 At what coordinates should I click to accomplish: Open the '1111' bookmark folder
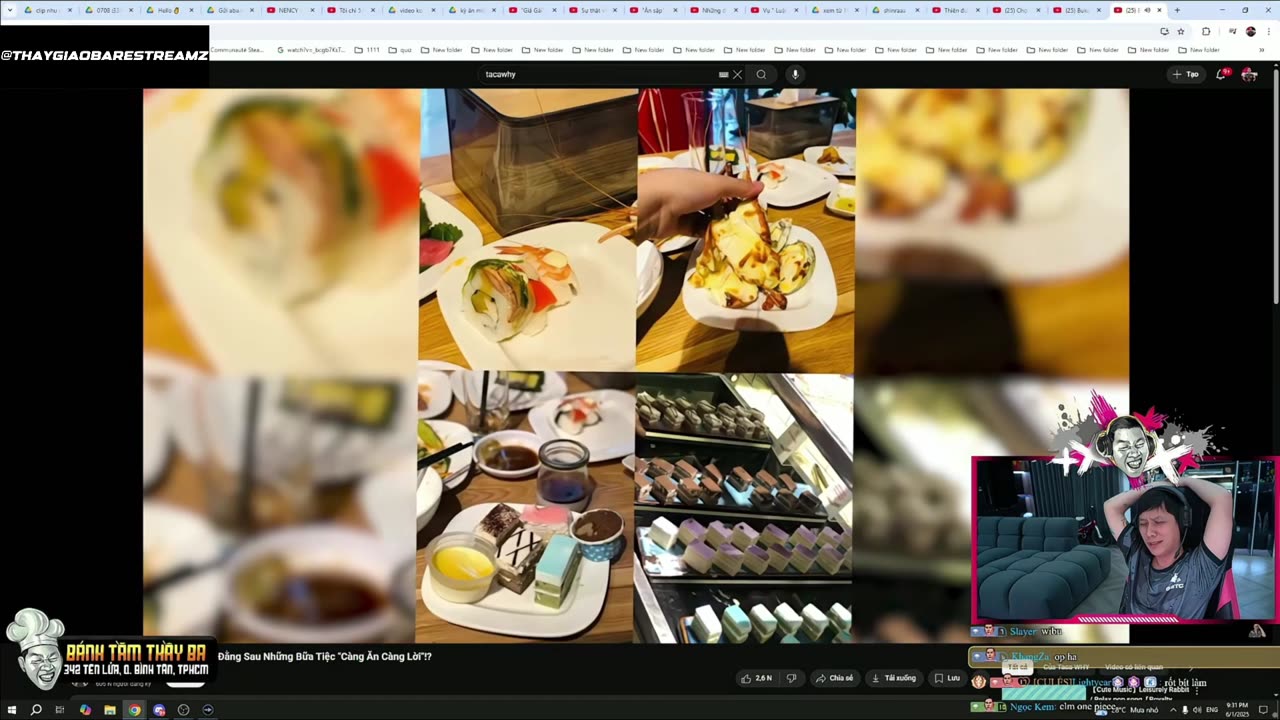coord(367,49)
